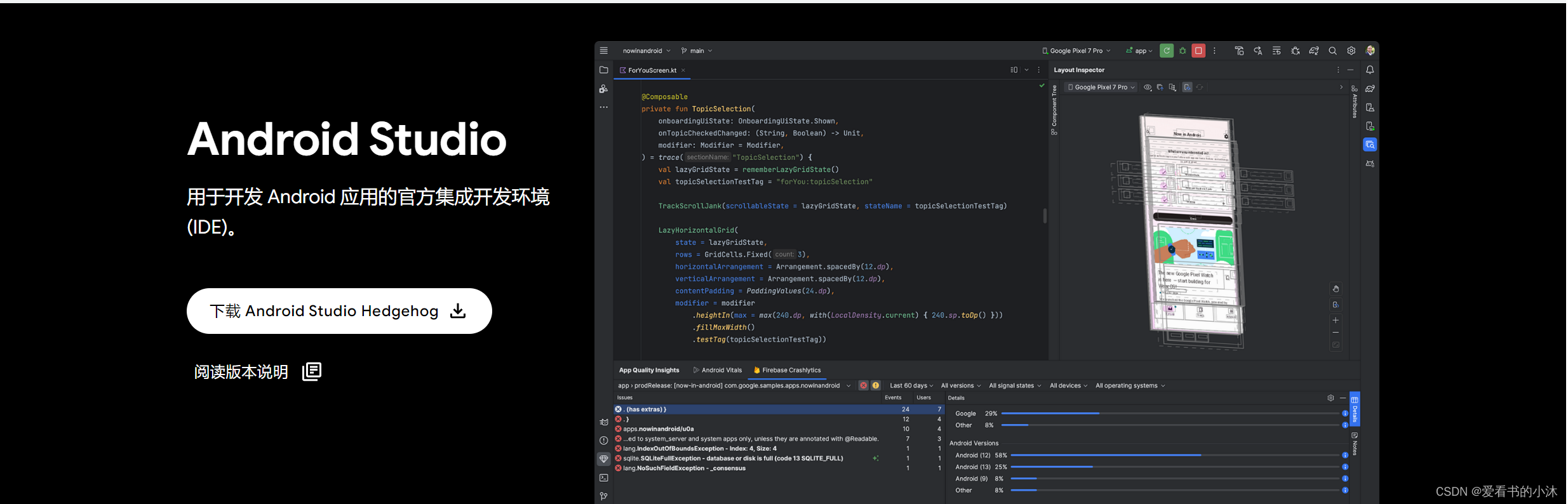Click the user profile avatar
This screenshot has height=504, width=1568.
pos(1370,51)
